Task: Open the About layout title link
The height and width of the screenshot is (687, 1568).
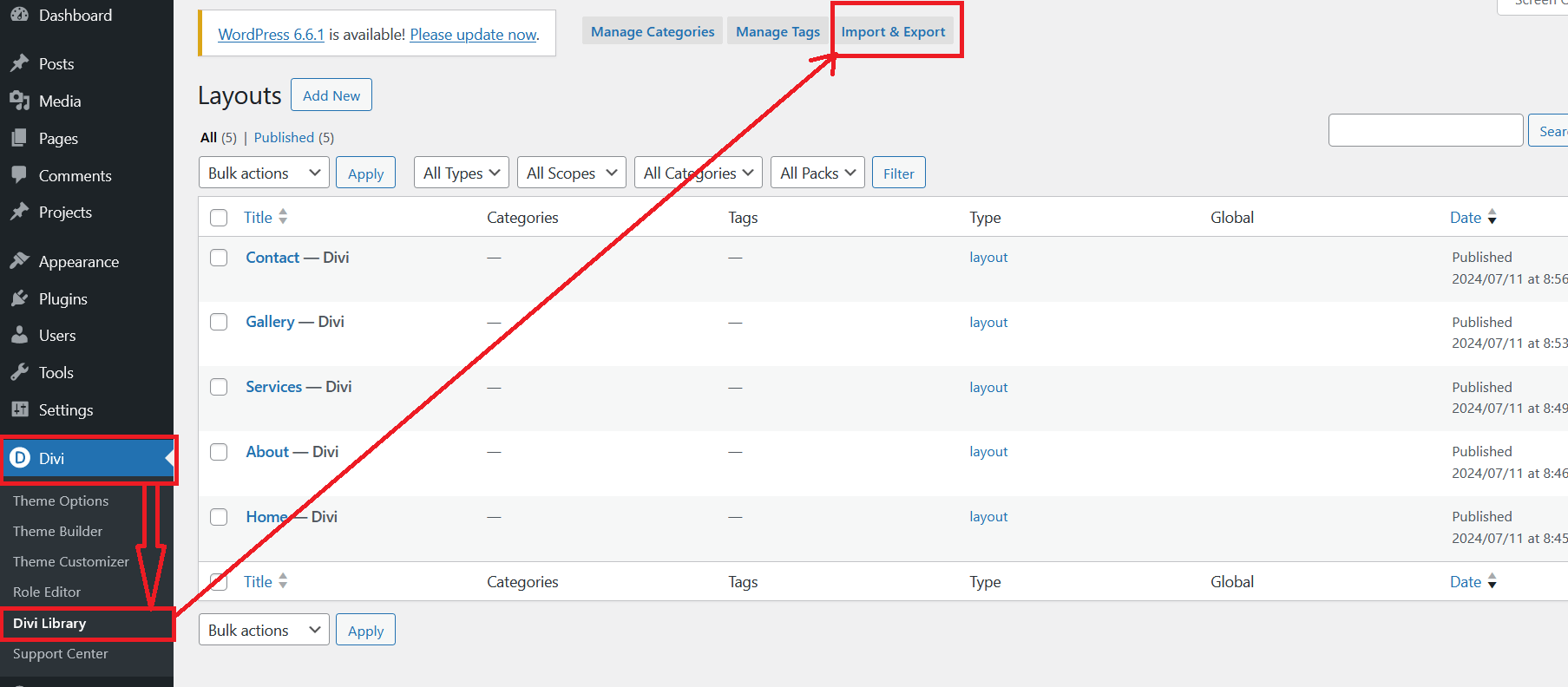Action: (x=267, y=451)
